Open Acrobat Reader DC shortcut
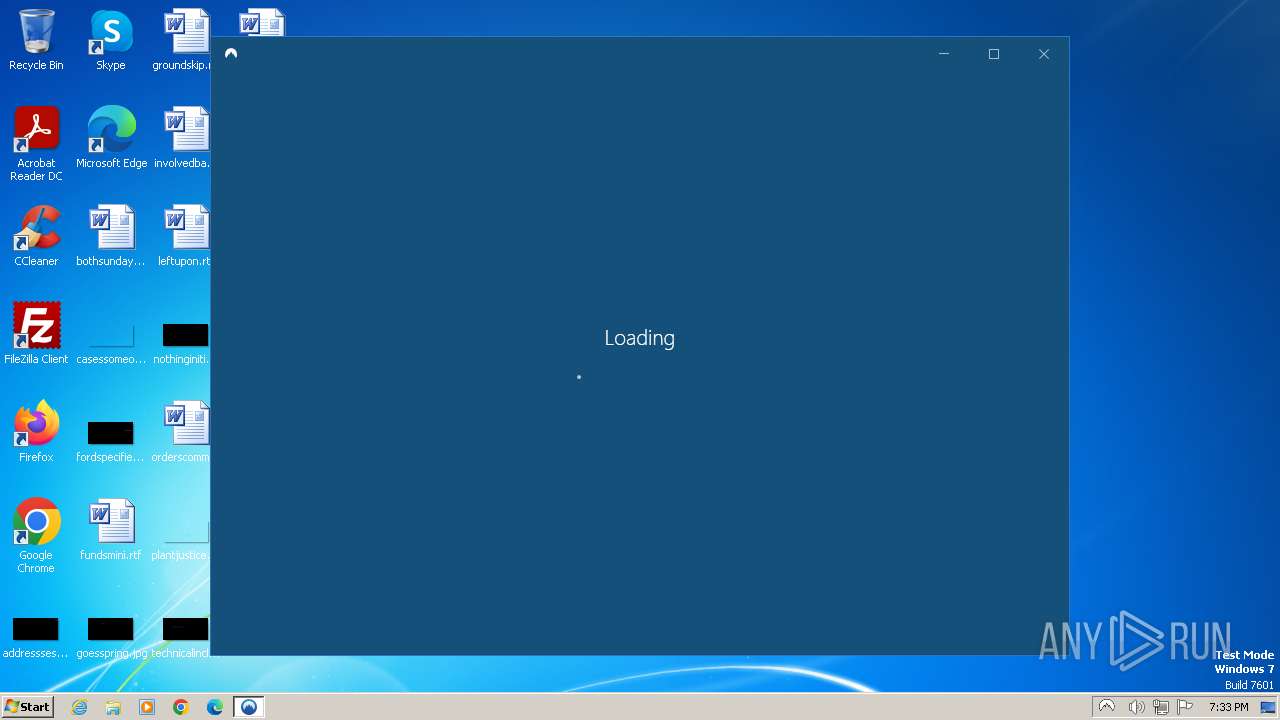 [x=36, y=144]
